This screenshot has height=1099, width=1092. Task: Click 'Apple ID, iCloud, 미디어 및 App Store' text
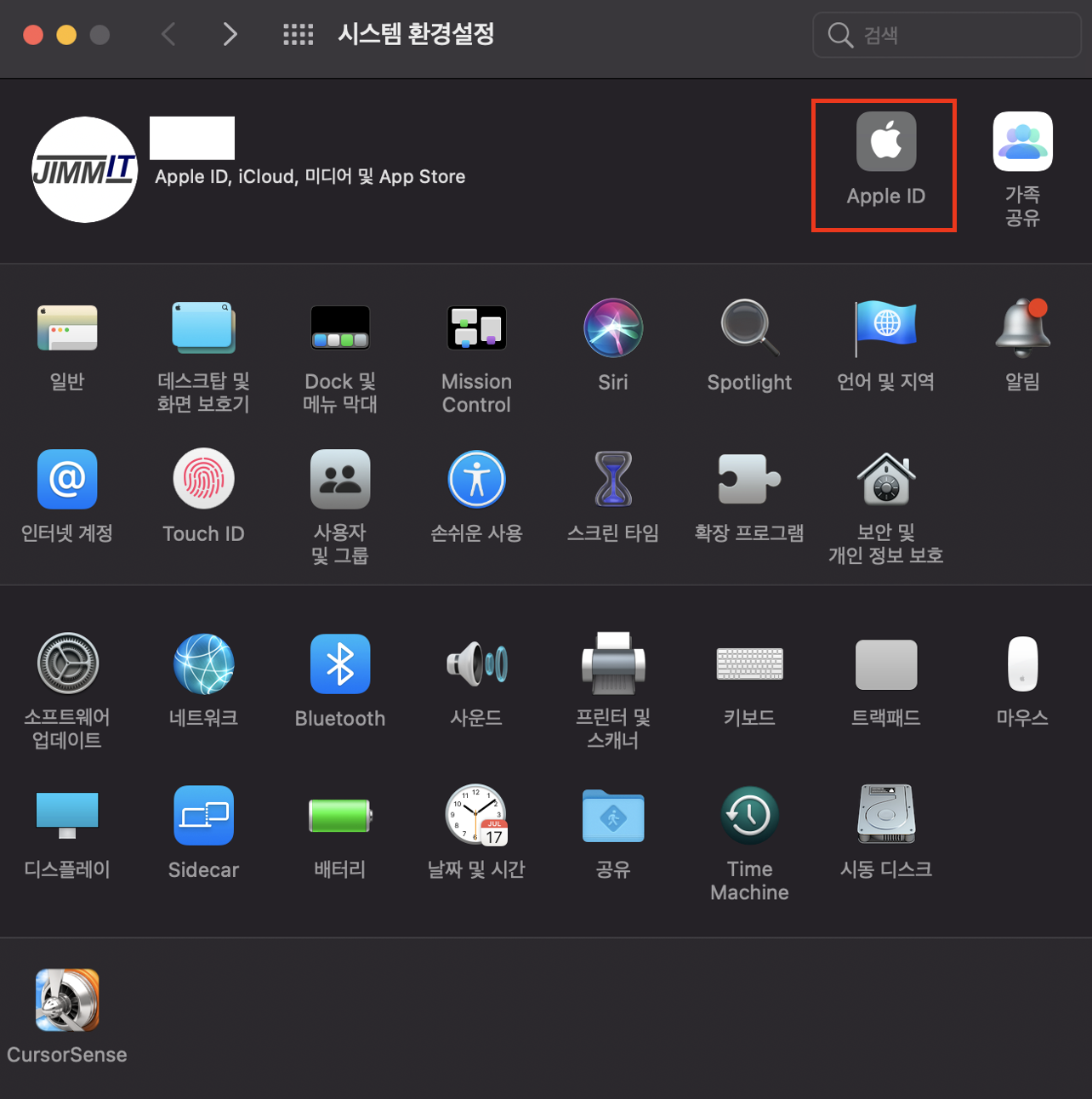point(310,176)
